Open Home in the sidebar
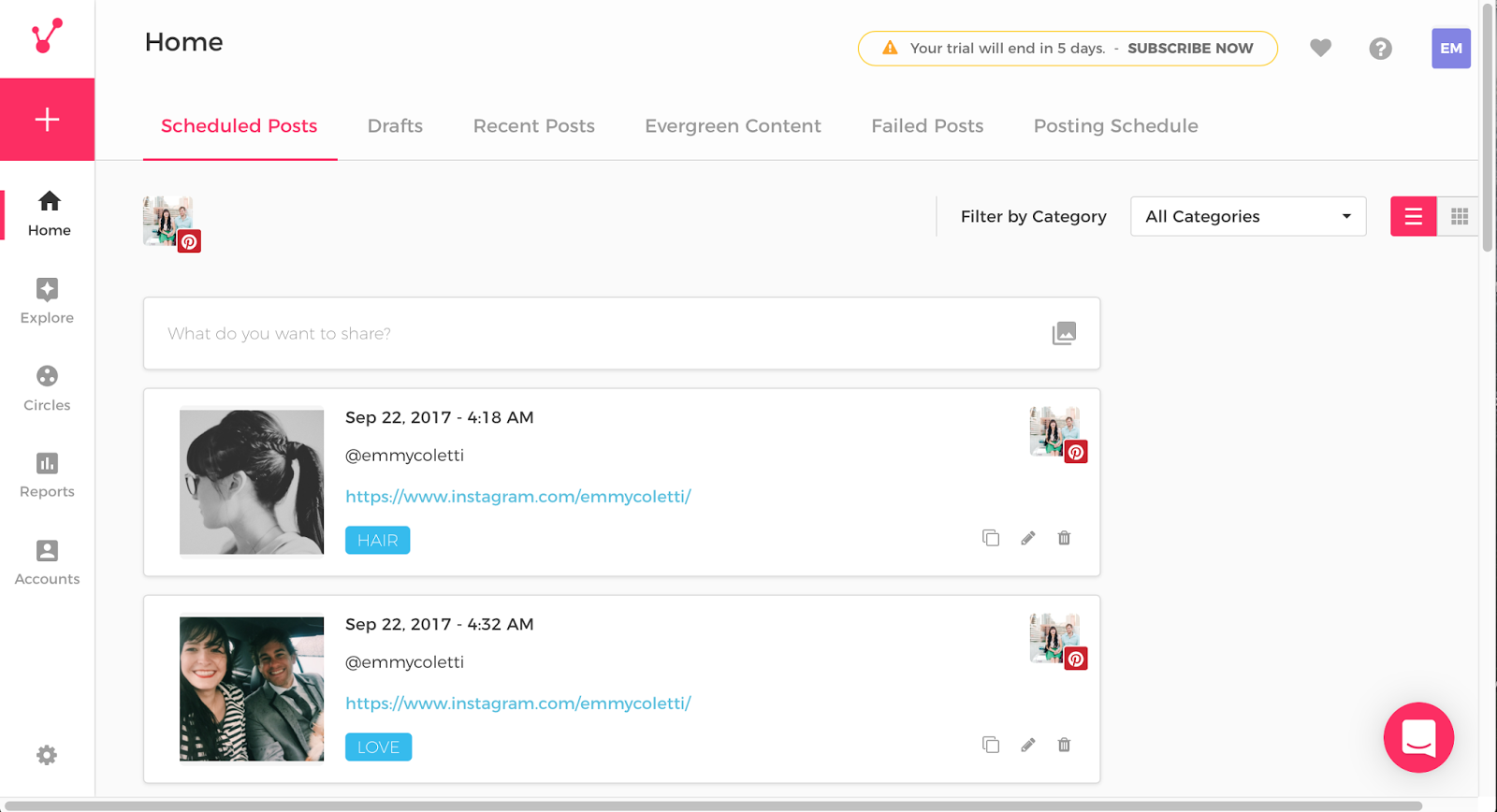This screenshot has height=812, width=1497. (x=49, y=214)
